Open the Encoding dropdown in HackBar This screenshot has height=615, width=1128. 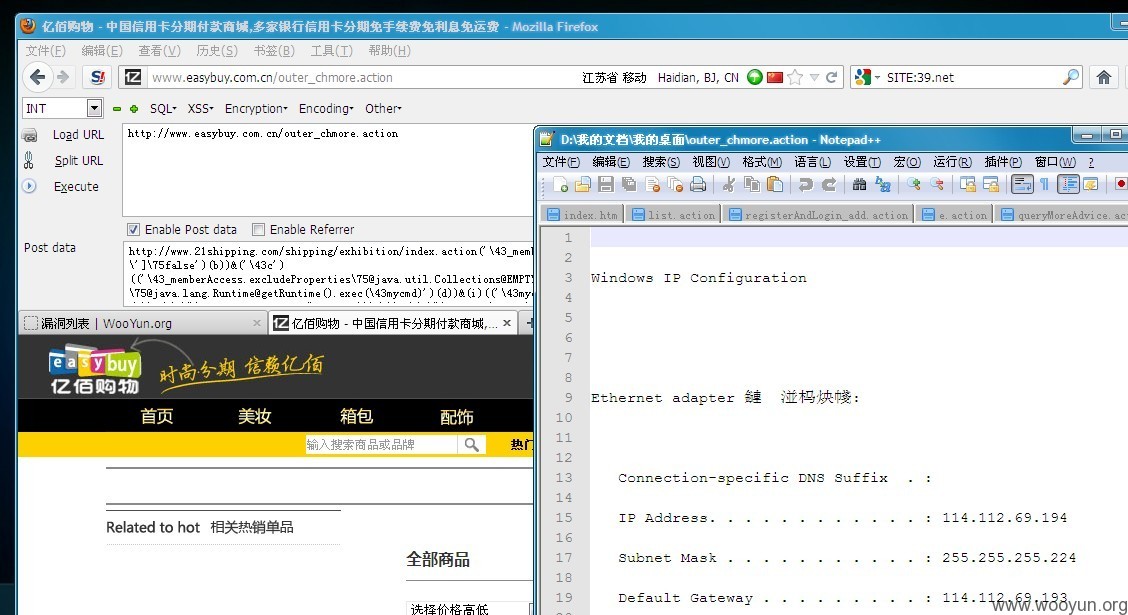click(x=326, y=109)
